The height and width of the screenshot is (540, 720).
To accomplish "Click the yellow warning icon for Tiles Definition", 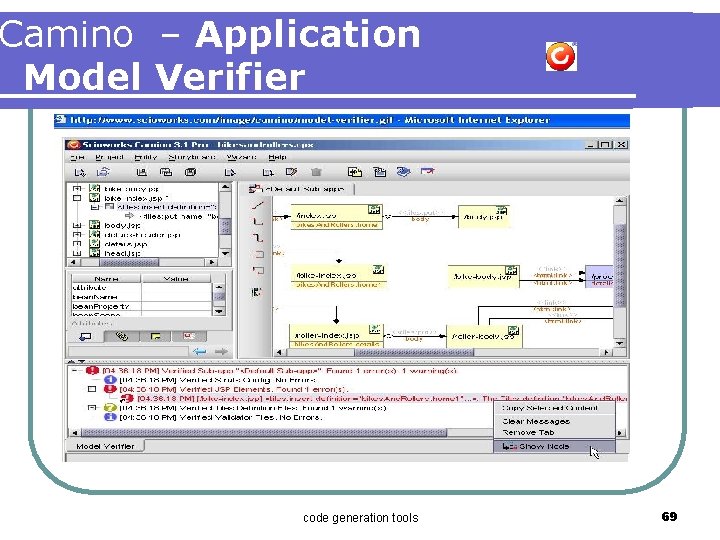I will 110,408.
